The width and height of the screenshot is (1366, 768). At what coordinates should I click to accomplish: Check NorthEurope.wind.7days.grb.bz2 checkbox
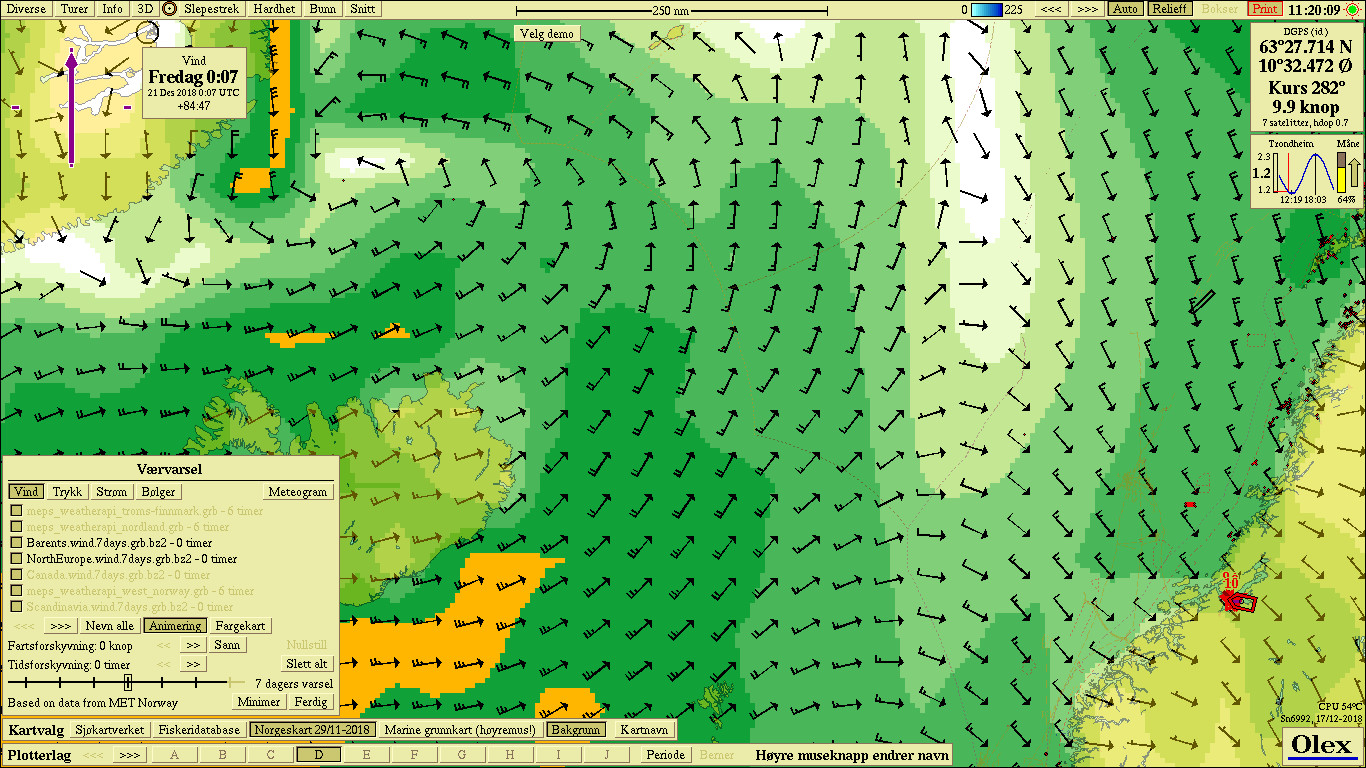pyautogui.click(x=16, y=559)
